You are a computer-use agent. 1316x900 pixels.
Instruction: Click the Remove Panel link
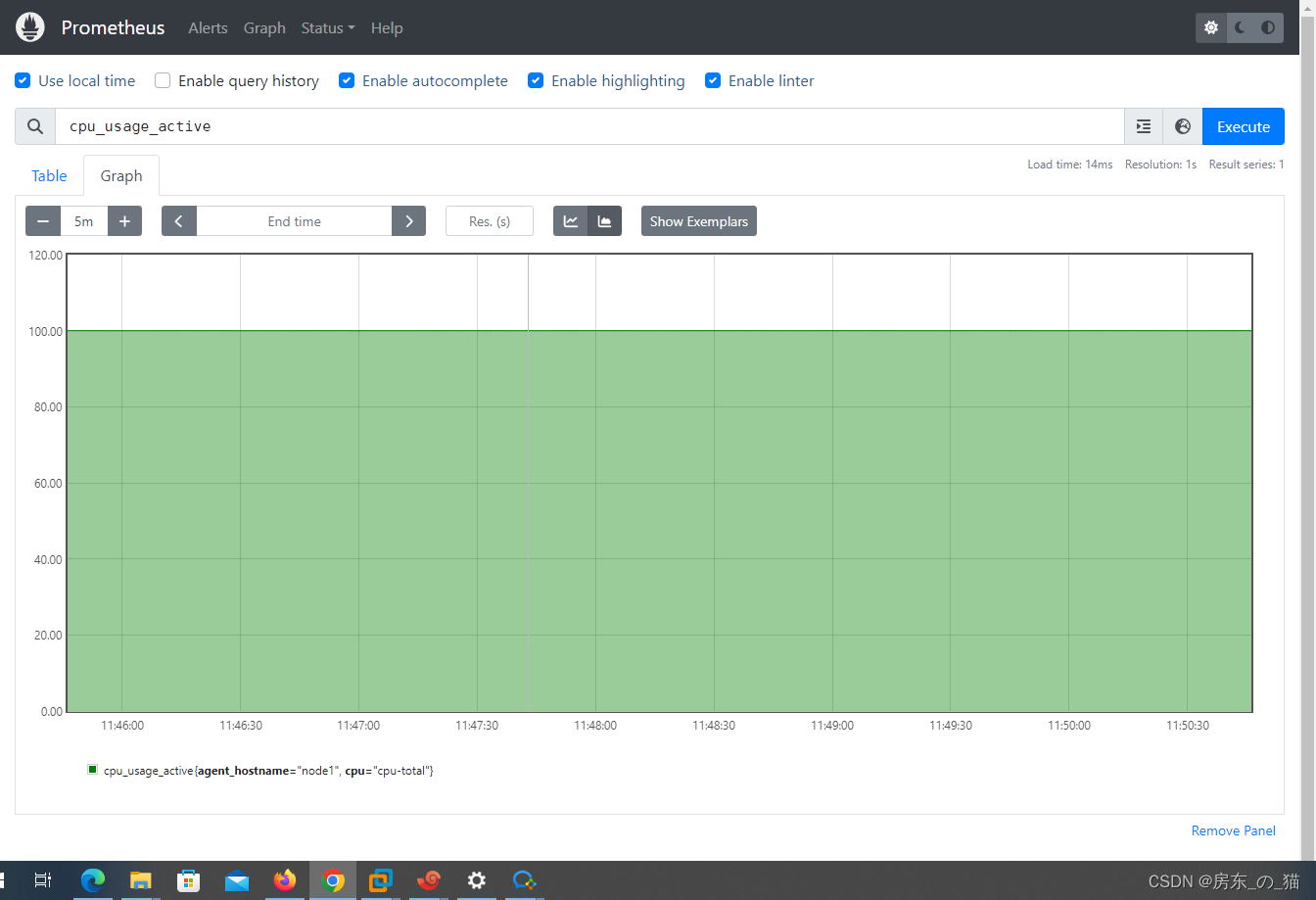coord(1233,830)
